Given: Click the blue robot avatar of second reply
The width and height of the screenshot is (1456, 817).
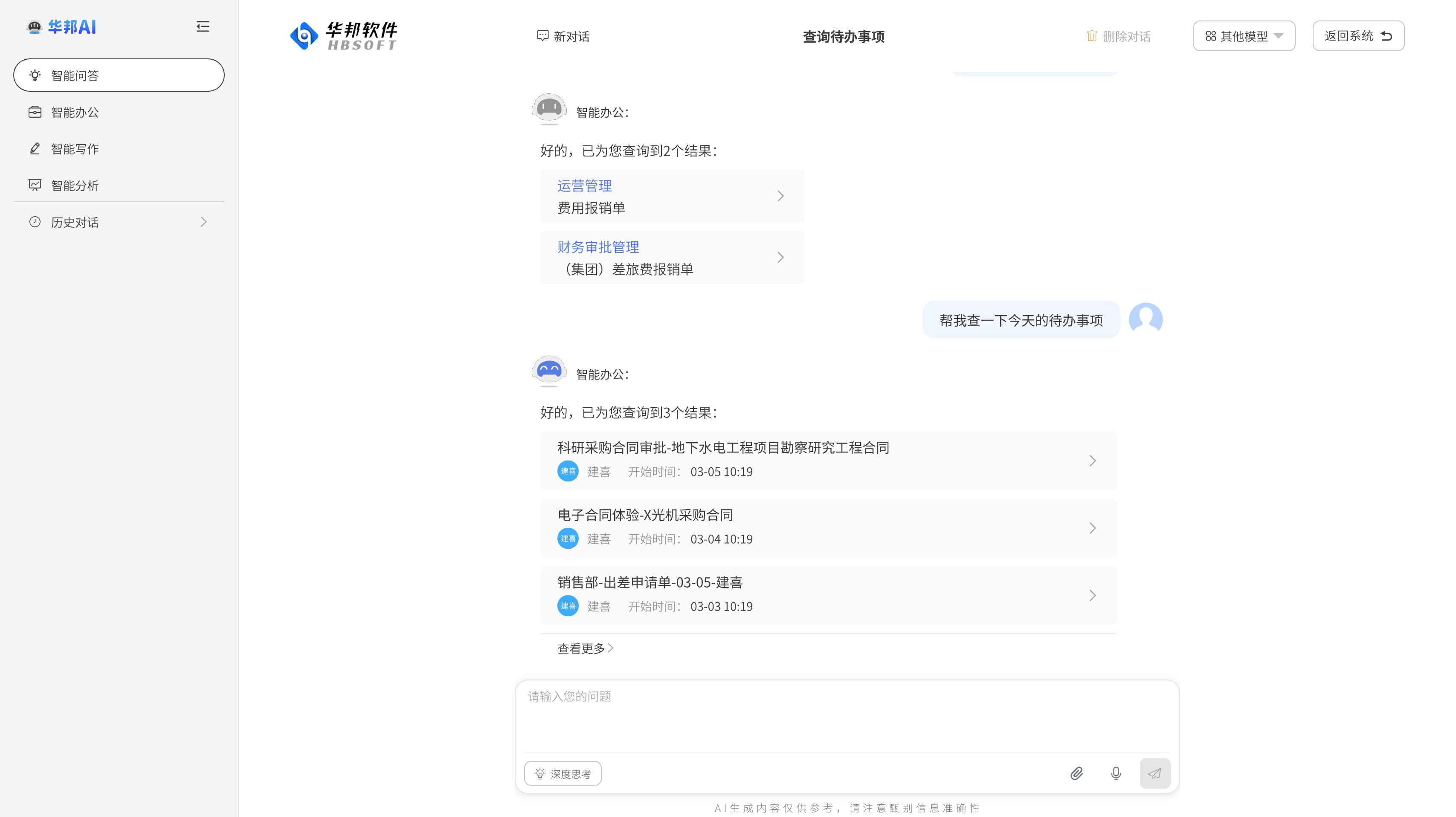Looking at the screenshot, I should coord(549,371).
